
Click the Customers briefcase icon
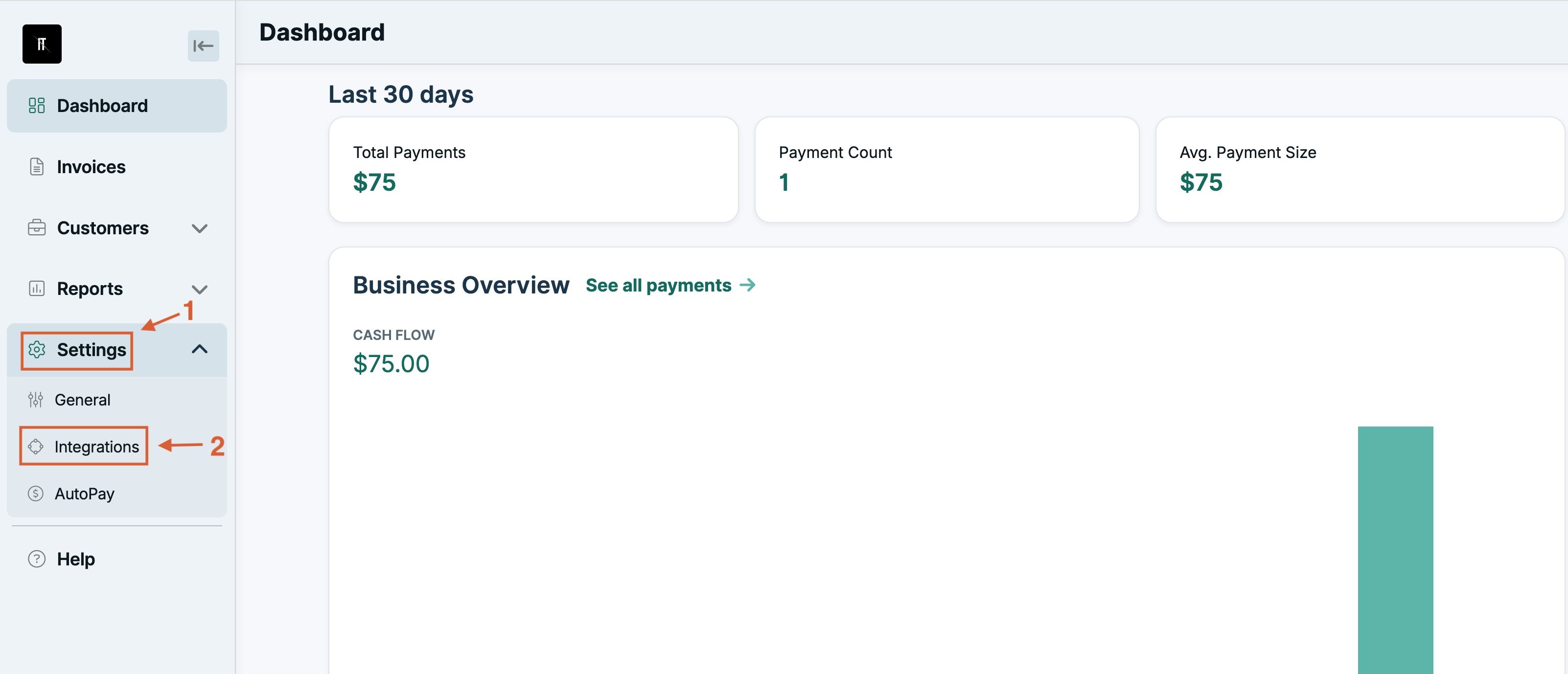coord(37,228)
